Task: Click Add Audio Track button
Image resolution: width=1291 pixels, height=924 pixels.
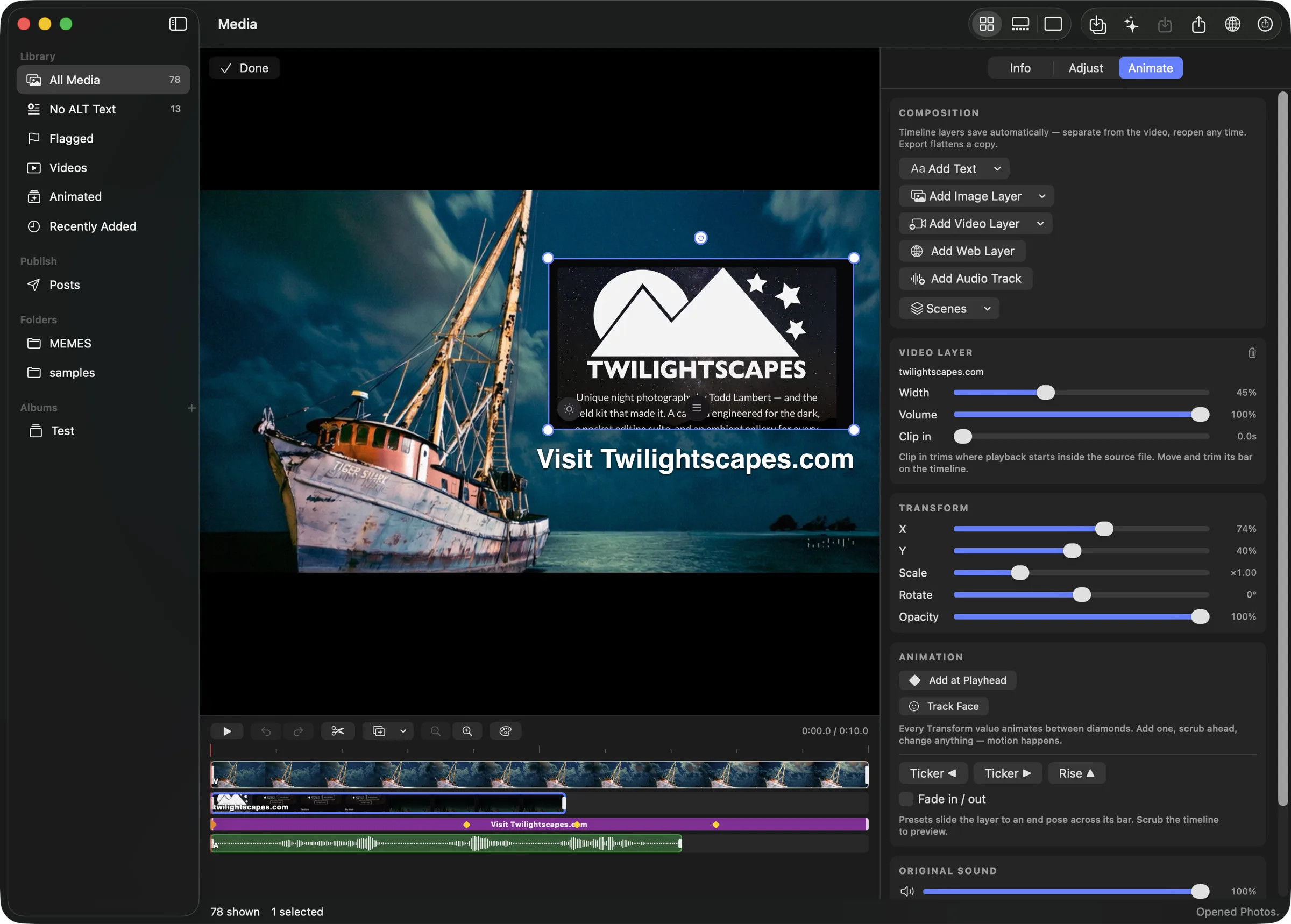Action: click(966, 279)
